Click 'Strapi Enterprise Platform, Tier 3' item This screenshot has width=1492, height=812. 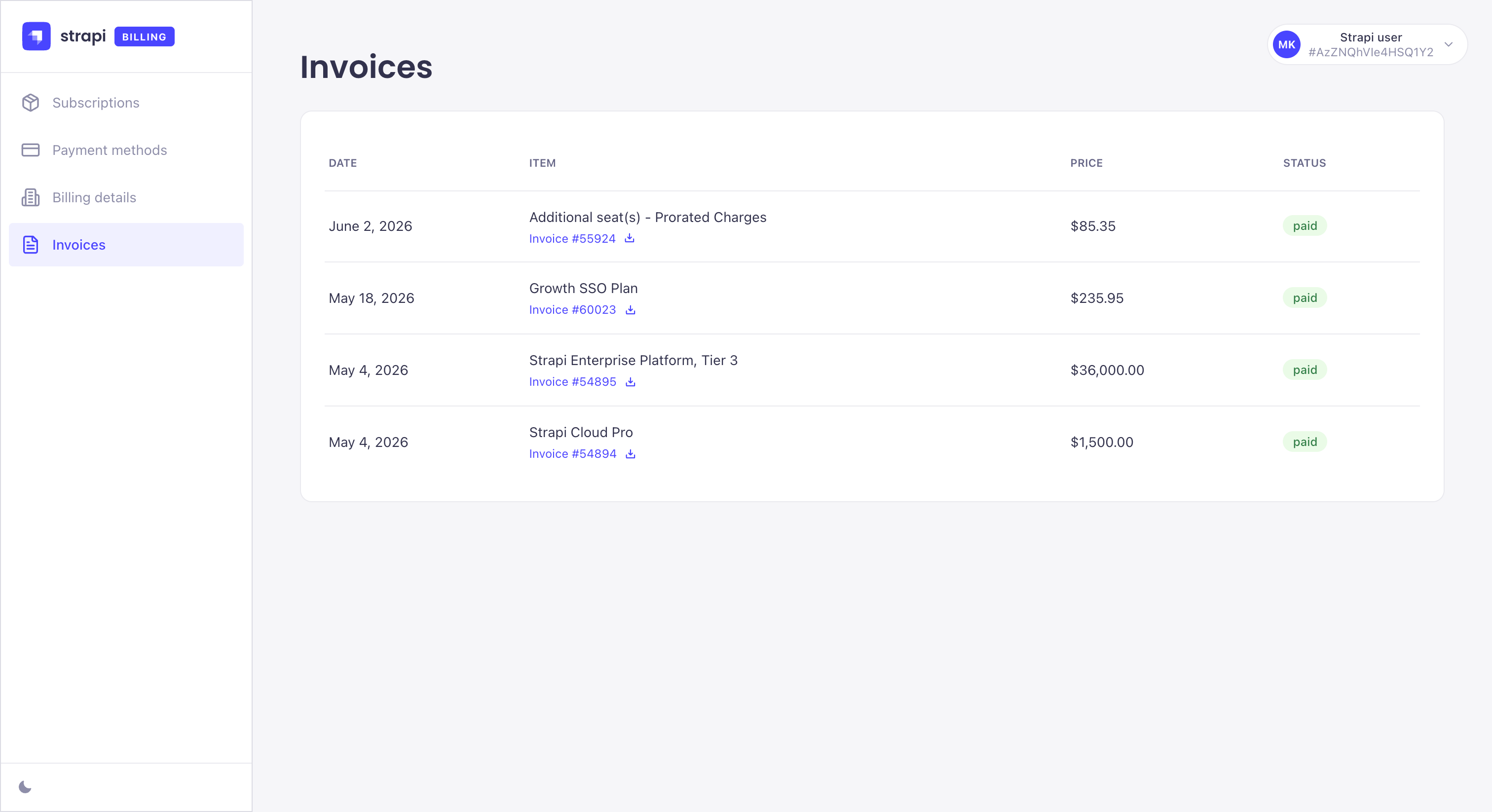[x=633, y=360]
